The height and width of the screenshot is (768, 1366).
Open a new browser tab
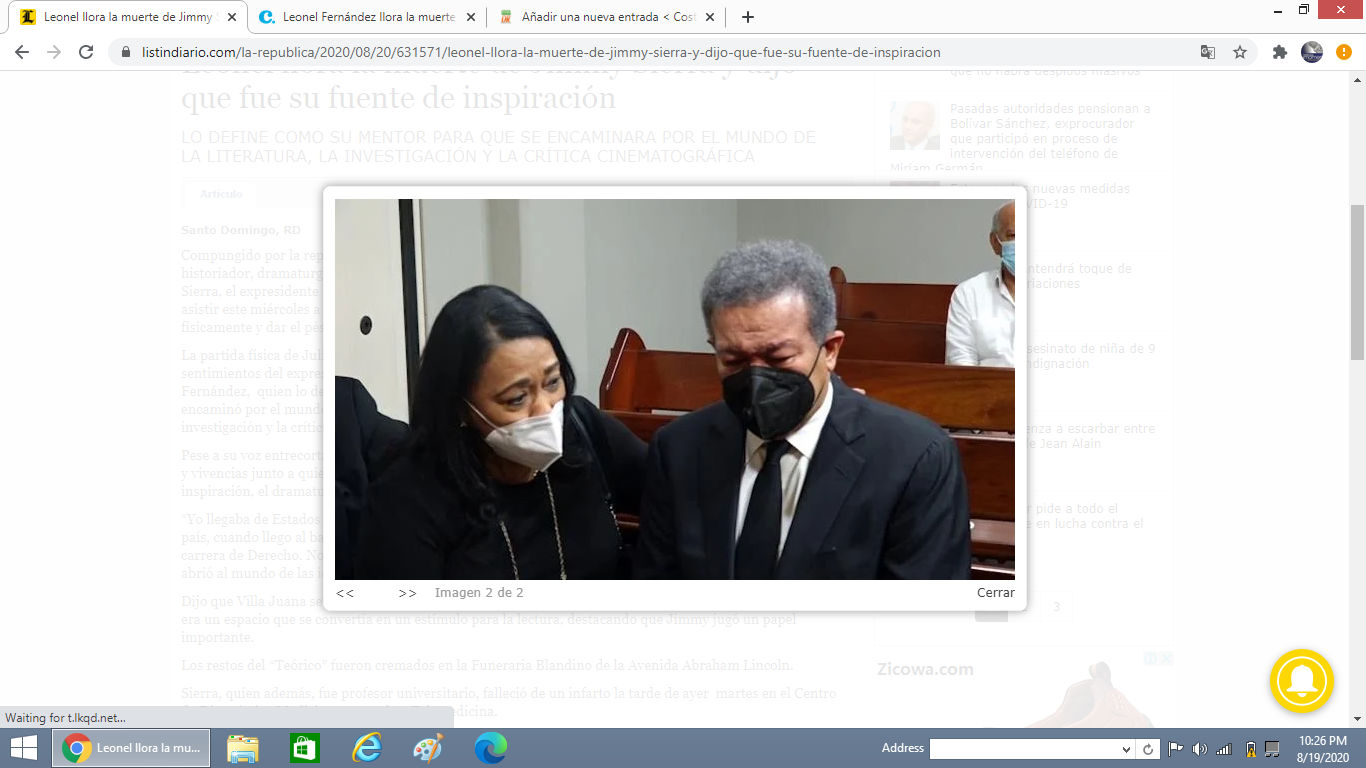[748, 17]
